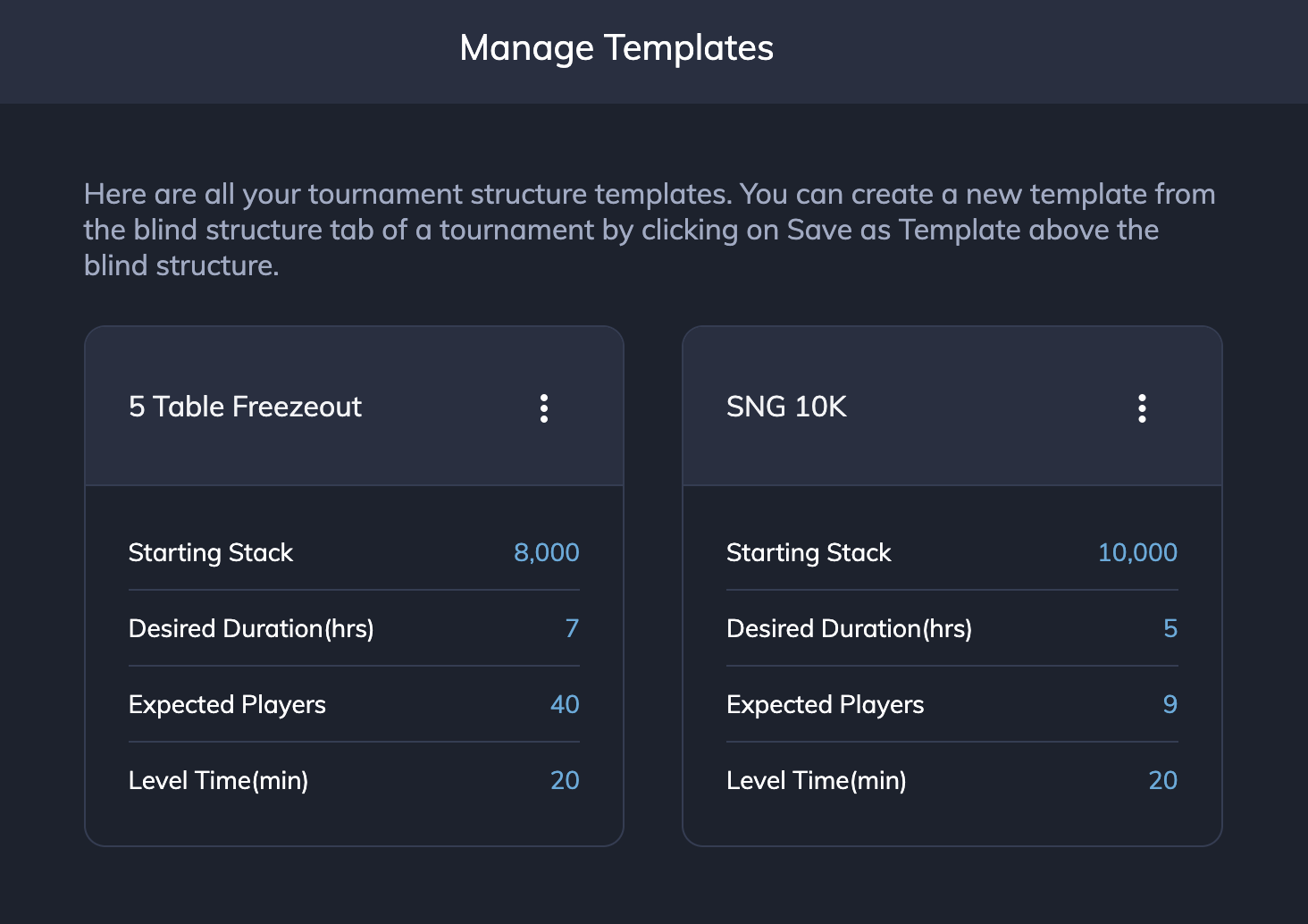Click Expected Players value 9 on SNG 10K

1170,704
